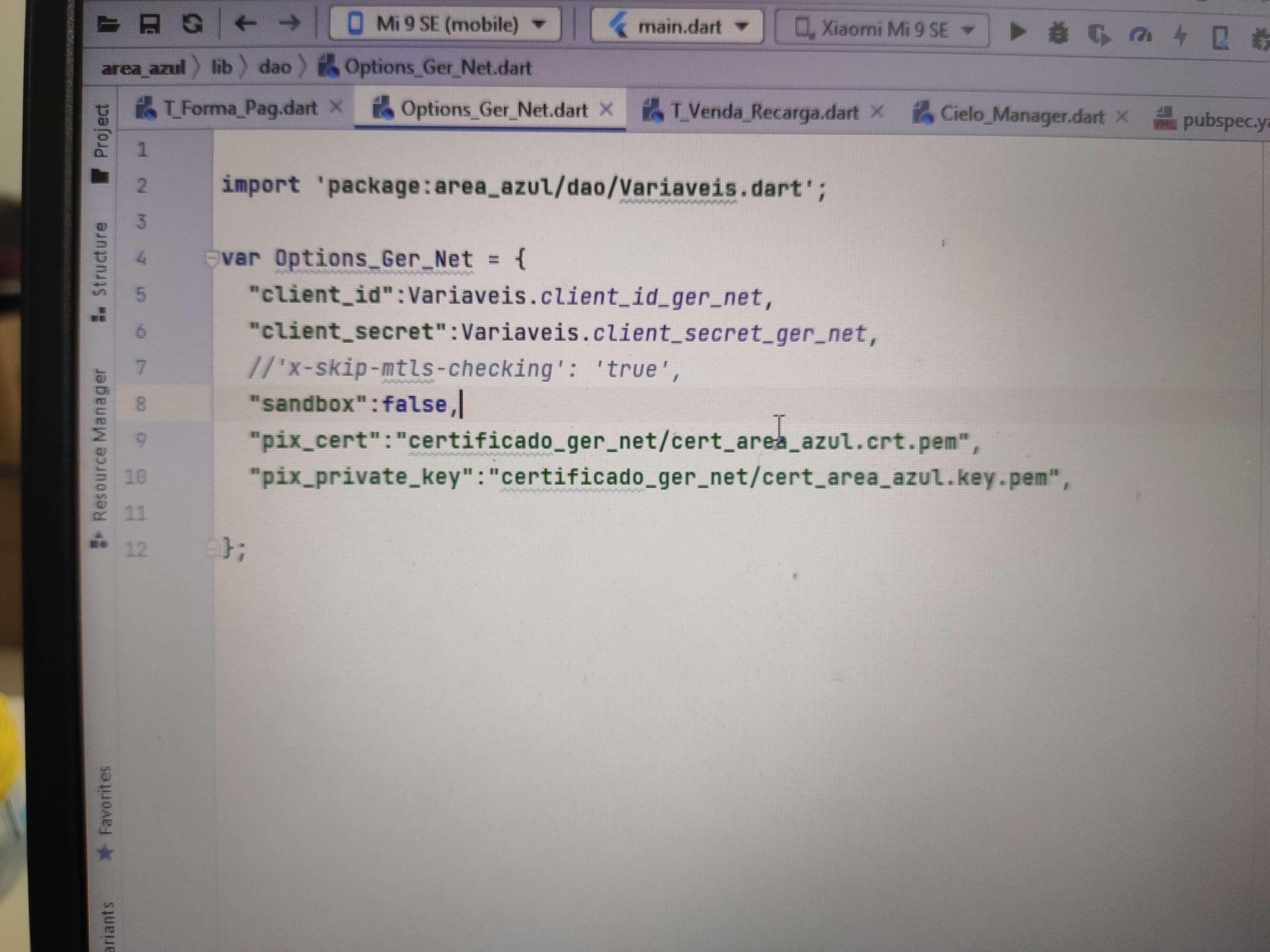Screen dimensions: 1270x952
Task: Click line number 1 in the gutter
Action: tap(142, 150)
